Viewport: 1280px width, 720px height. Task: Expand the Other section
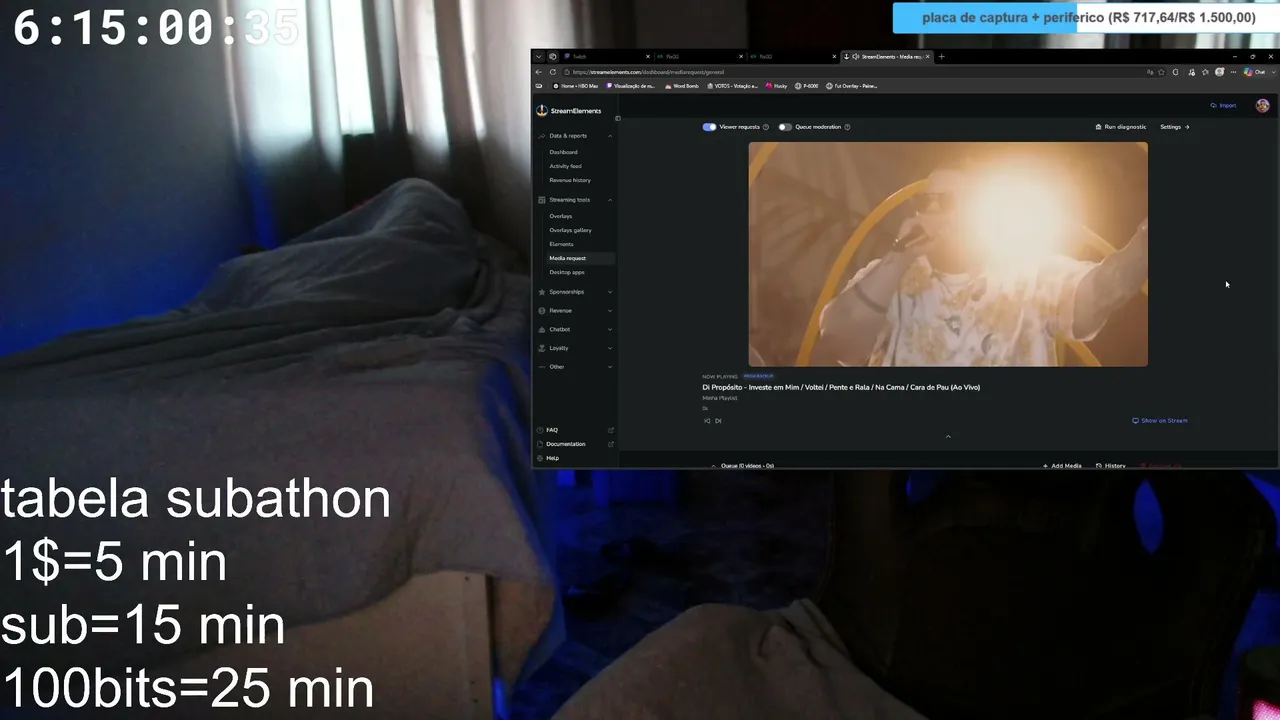coord(575,367)
